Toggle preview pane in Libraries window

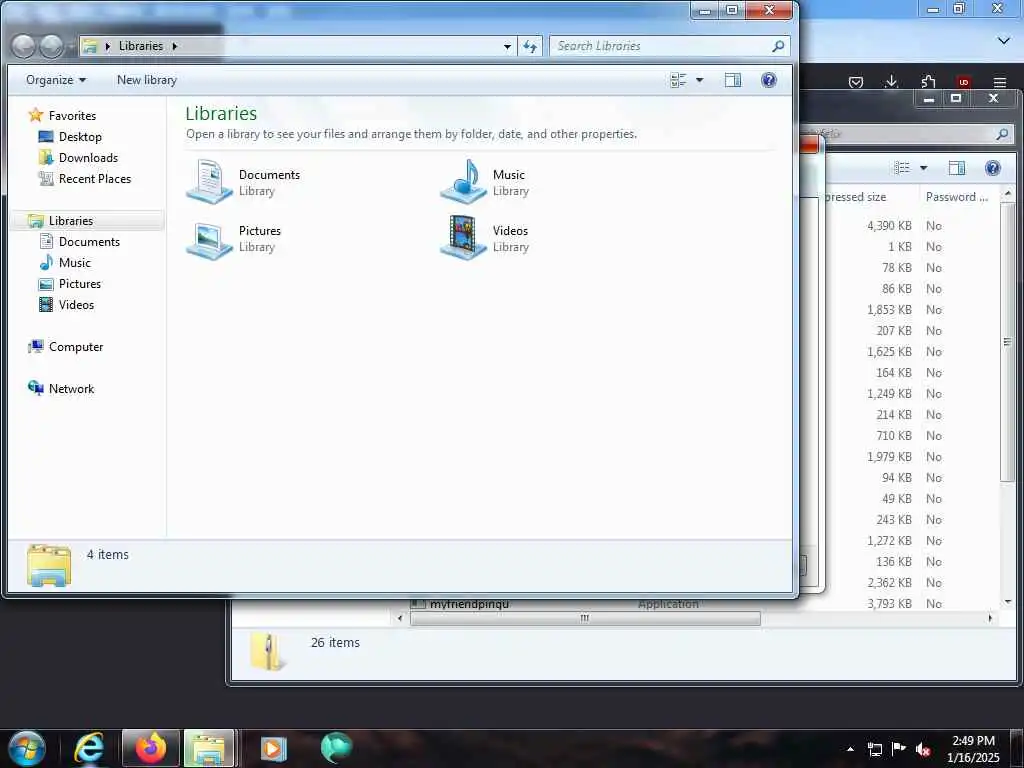pyautogui.click(x=733, y=80)
